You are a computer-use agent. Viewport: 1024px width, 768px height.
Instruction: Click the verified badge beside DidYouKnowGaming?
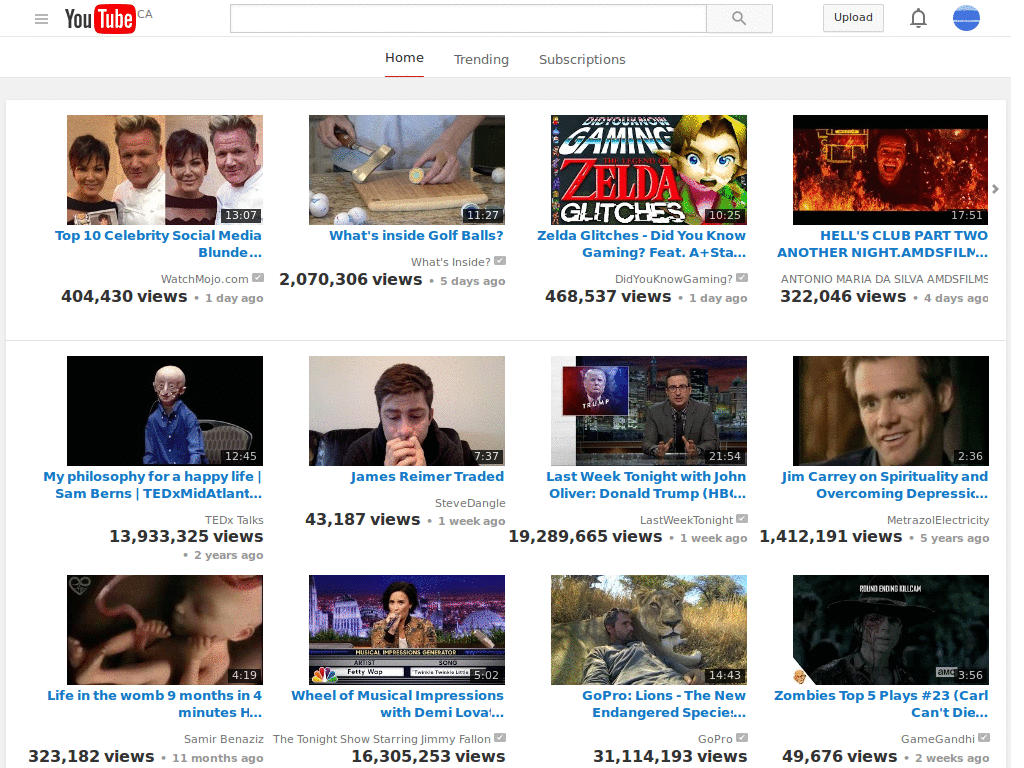click(x=742, y=278)
